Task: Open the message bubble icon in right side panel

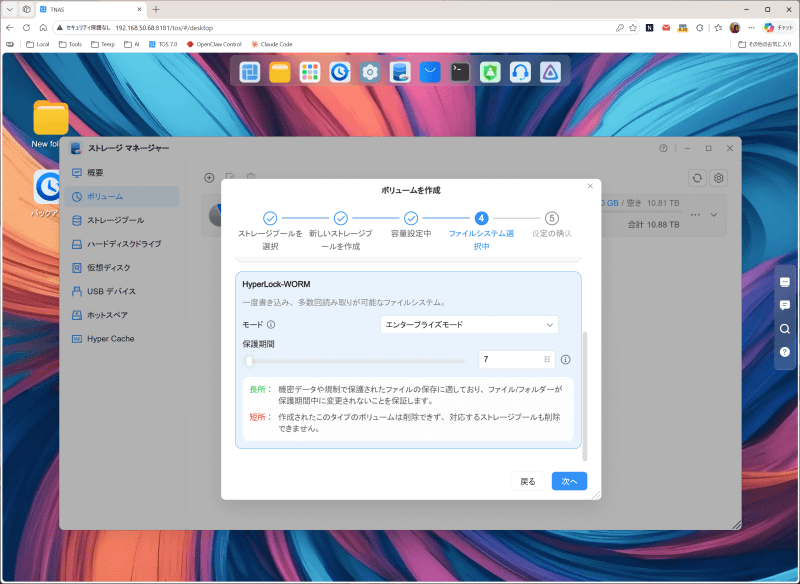Action: pyautogui.click(x=785, y=306)
